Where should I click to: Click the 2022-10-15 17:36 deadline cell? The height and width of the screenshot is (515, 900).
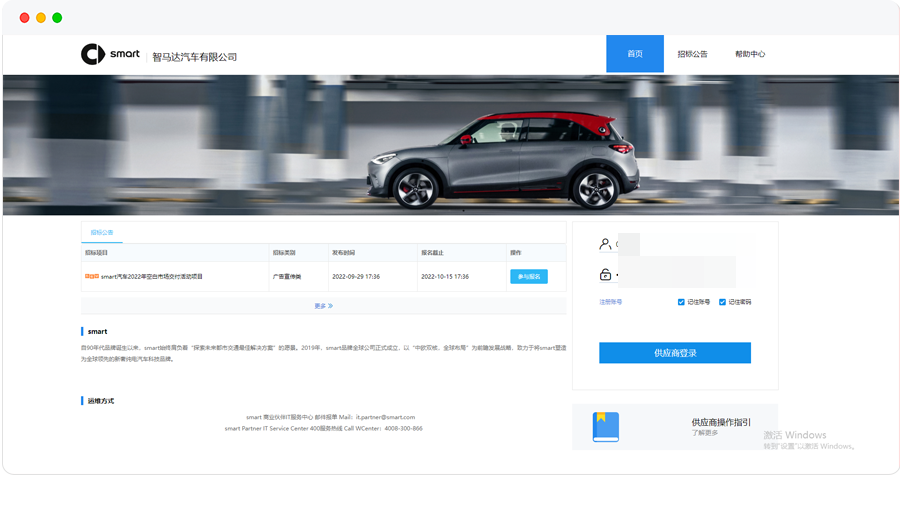445,277
